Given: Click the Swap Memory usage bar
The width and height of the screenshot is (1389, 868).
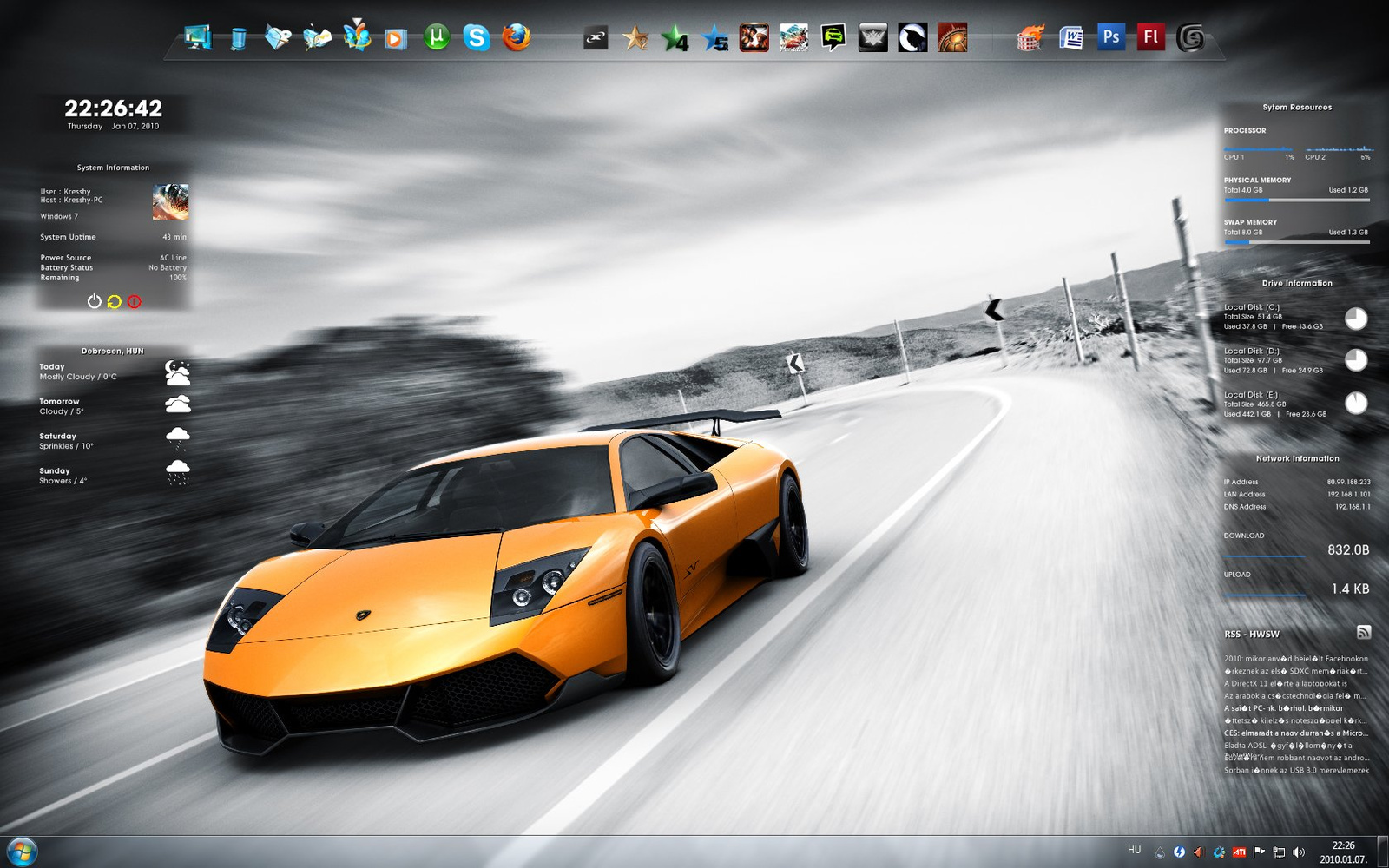Looking at the screenshot, I should 1297,242.
